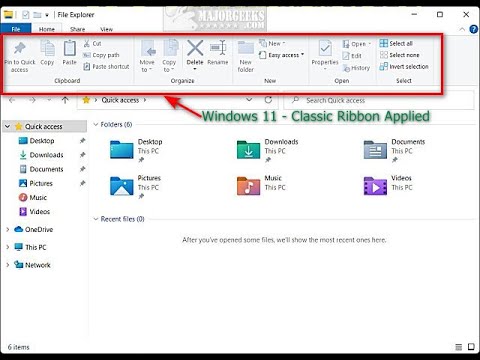The image size is (480, 360).
Task: Refresh the current folder view
Action: point(268,100)
